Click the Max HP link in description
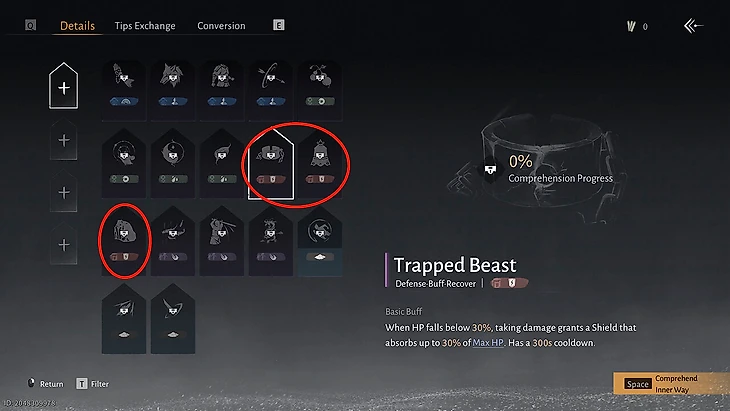 point(488,343)
